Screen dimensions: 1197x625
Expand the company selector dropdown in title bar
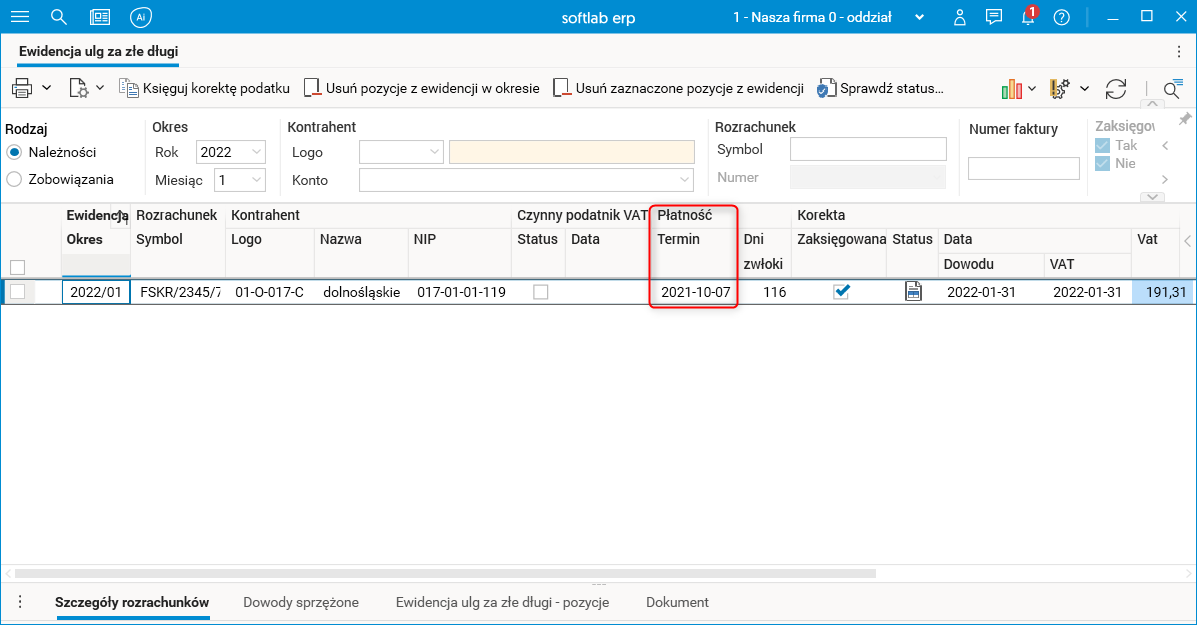[919, 18]
